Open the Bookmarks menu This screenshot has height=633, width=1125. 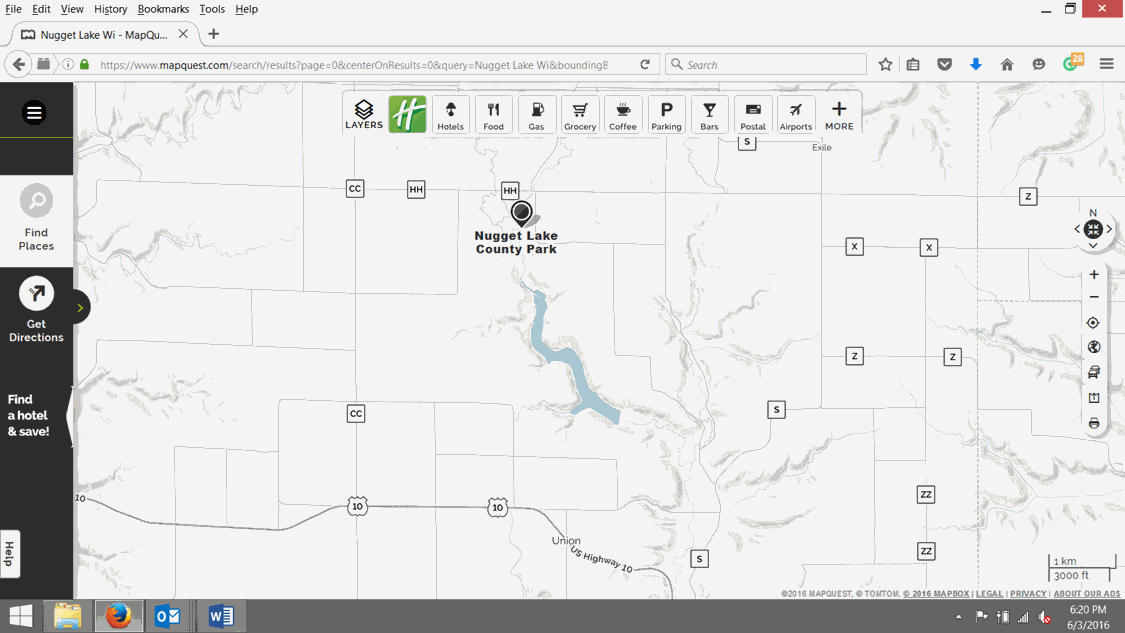click(163, 9)
